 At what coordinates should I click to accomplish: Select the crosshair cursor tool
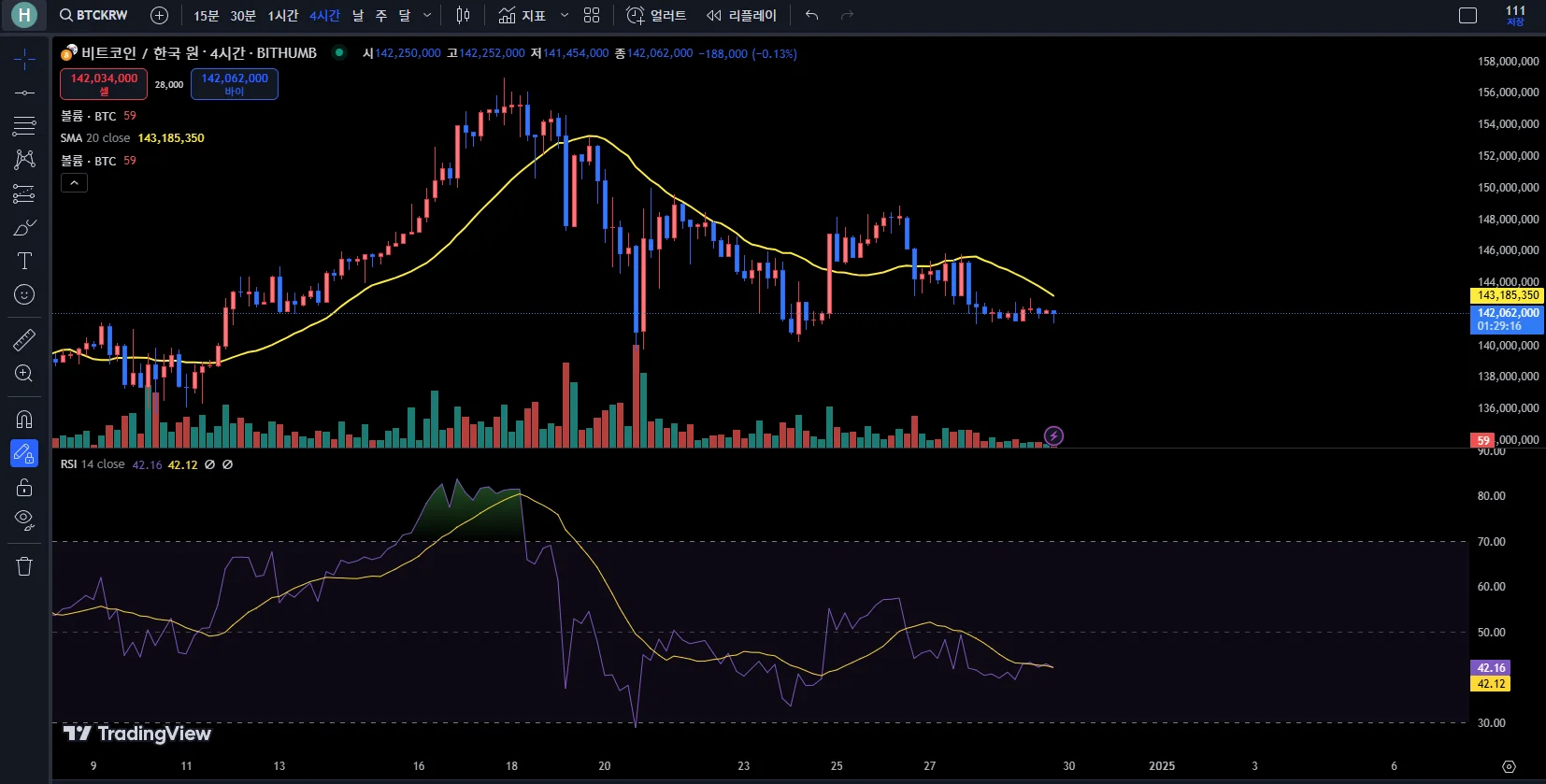coord(24,59)
